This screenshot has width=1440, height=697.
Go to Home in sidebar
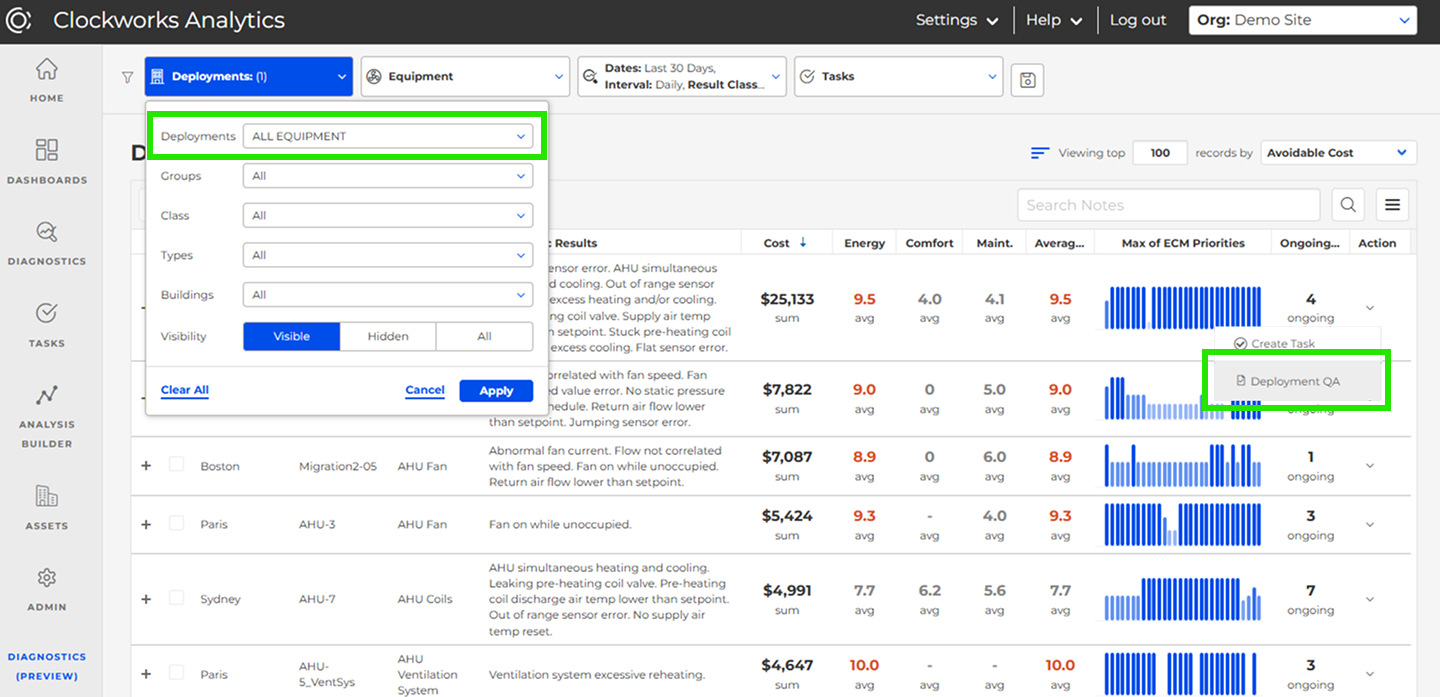[46, 80]
